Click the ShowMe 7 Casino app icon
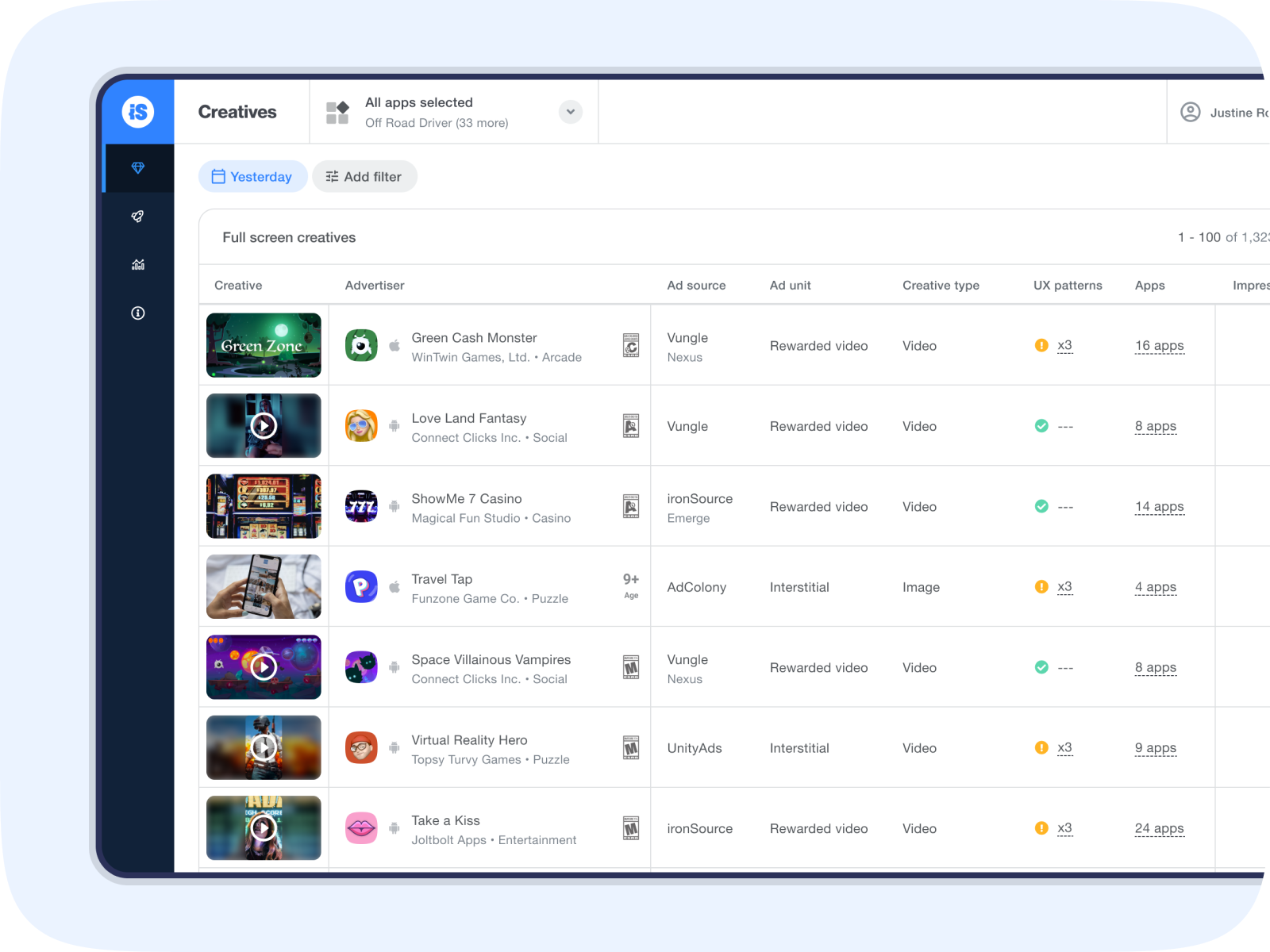This screenshot has width=1270, height=952. point(361,506)
